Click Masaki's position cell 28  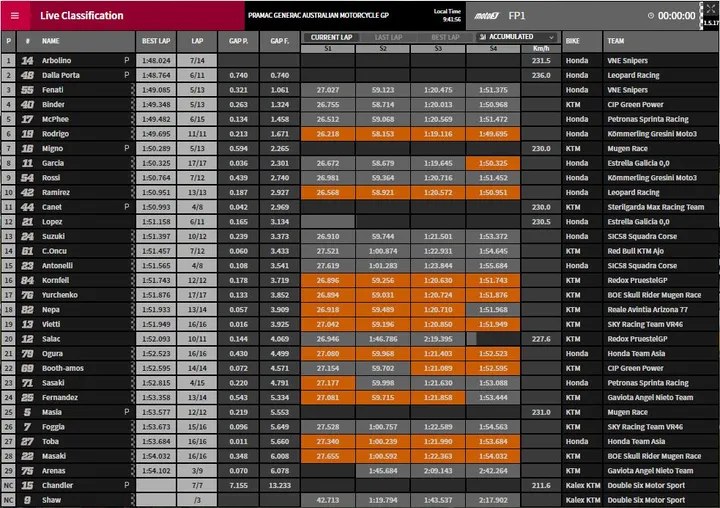point(8,456)
